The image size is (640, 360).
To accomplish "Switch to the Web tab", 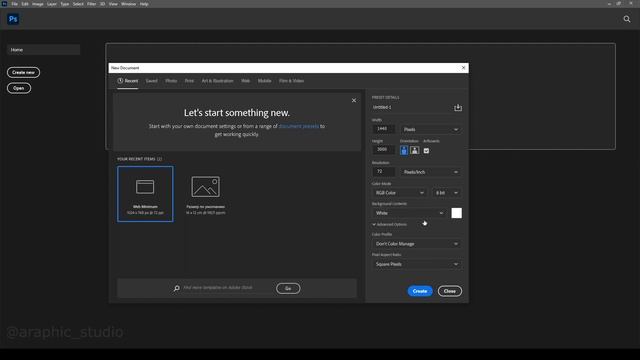I will click(245, 81).
